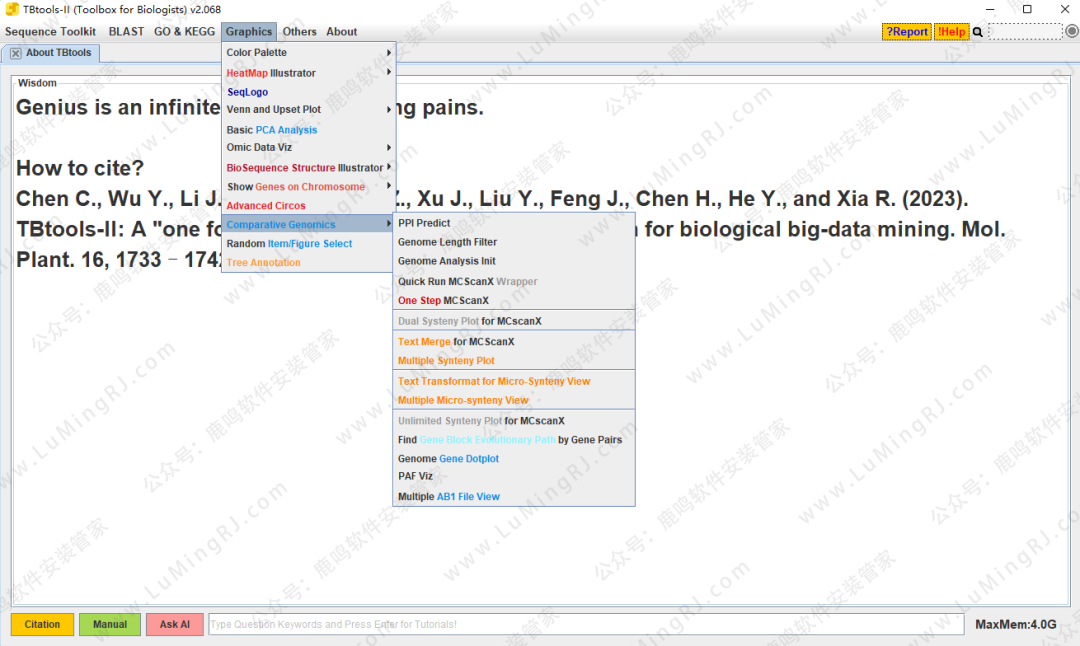
Task: Open the BLAST menu
Action: pyautogui.click(x=126, y=32)
